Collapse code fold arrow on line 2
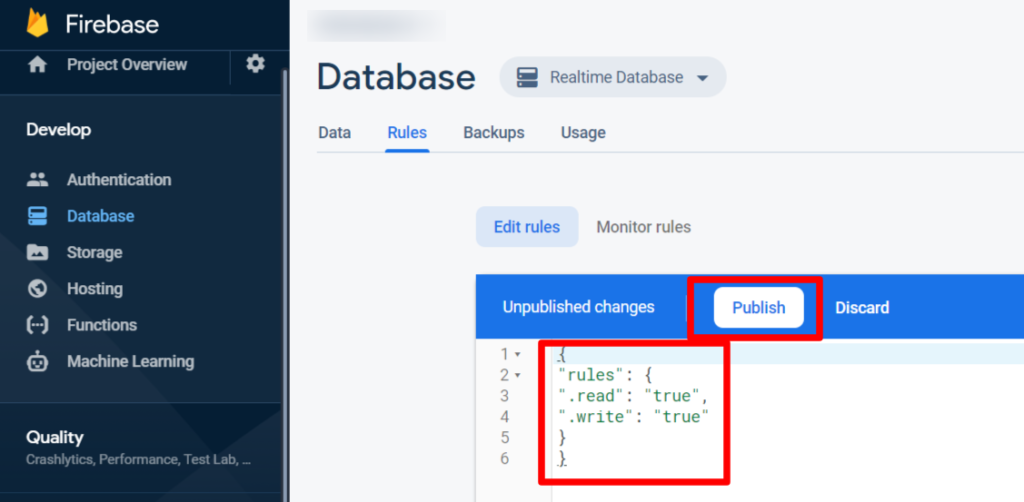This screenshot has height=502, width=1024. pos(518,375)
